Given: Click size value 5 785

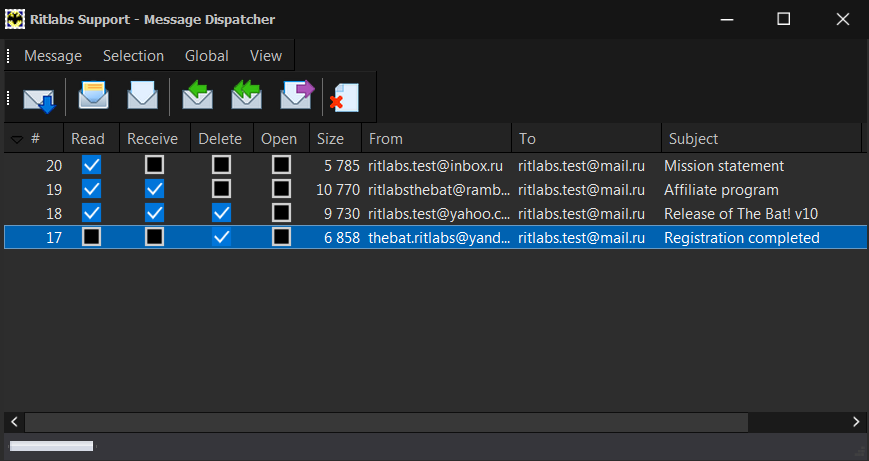Looking at the screenshot, I should pyautogui.click(x=342, y=166).
